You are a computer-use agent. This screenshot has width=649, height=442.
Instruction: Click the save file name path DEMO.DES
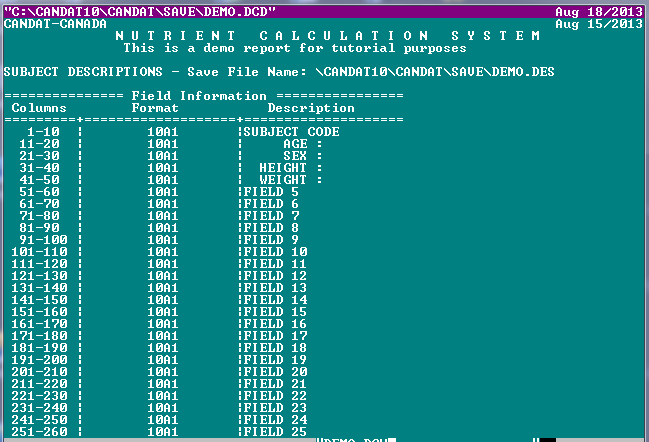pos(435,72)
